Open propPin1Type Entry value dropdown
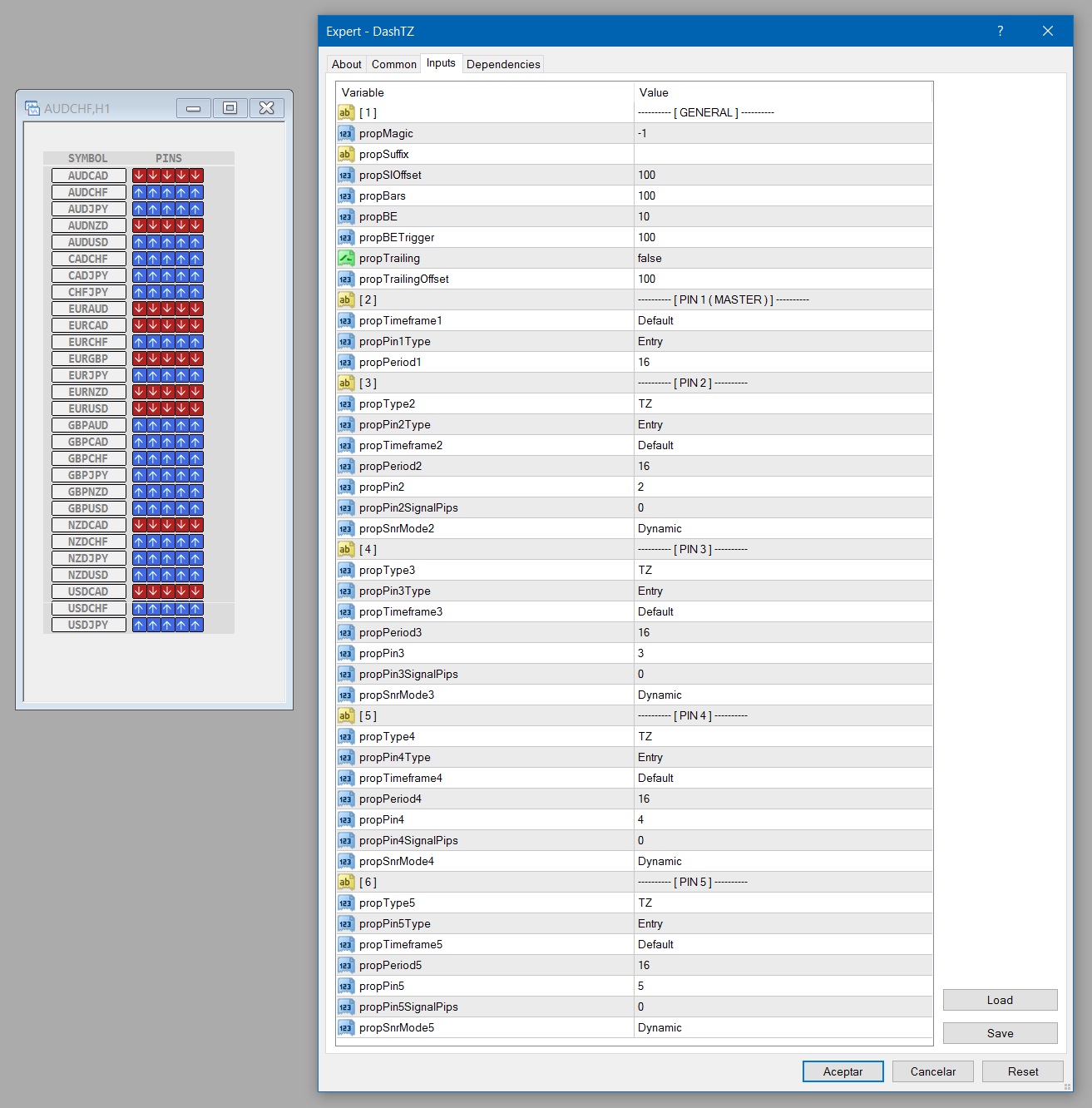The image size is (1092, 1108). [x=783, y=341]
